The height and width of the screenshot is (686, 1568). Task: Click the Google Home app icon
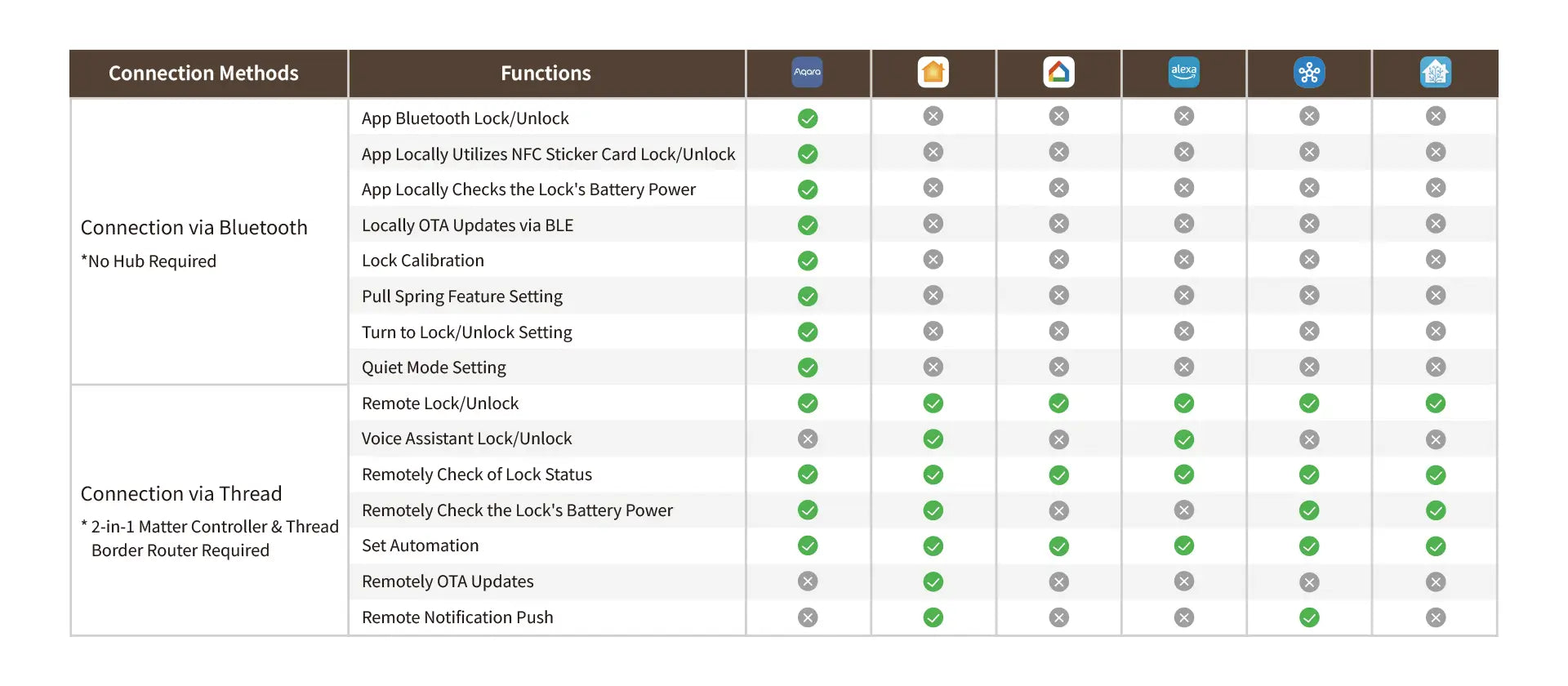[x=1058, y=72]
